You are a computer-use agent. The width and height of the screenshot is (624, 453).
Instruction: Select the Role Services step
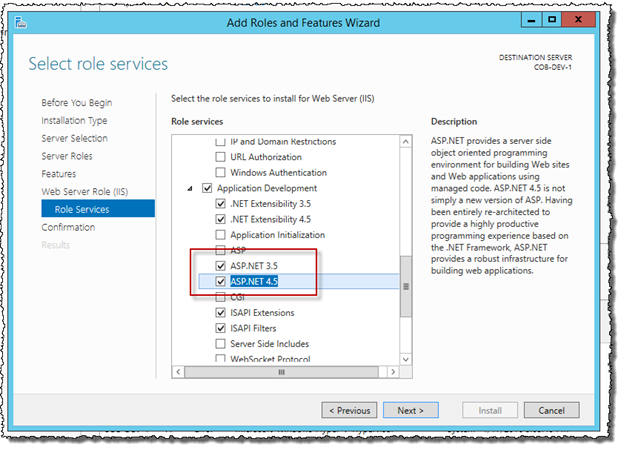pos(98,209)
